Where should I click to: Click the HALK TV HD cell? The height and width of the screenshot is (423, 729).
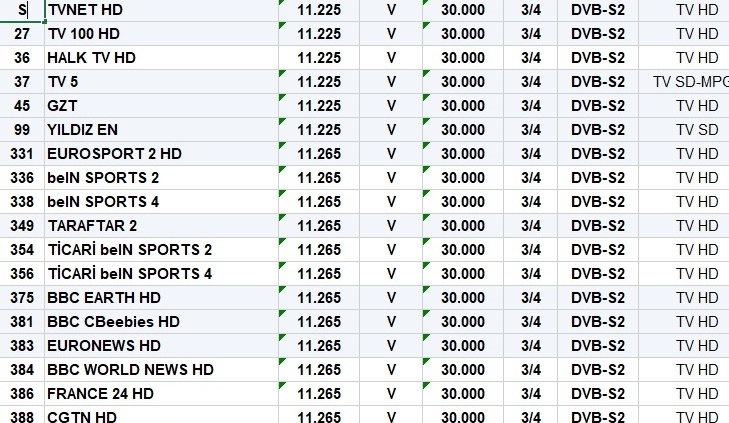(x=162, y=58)
